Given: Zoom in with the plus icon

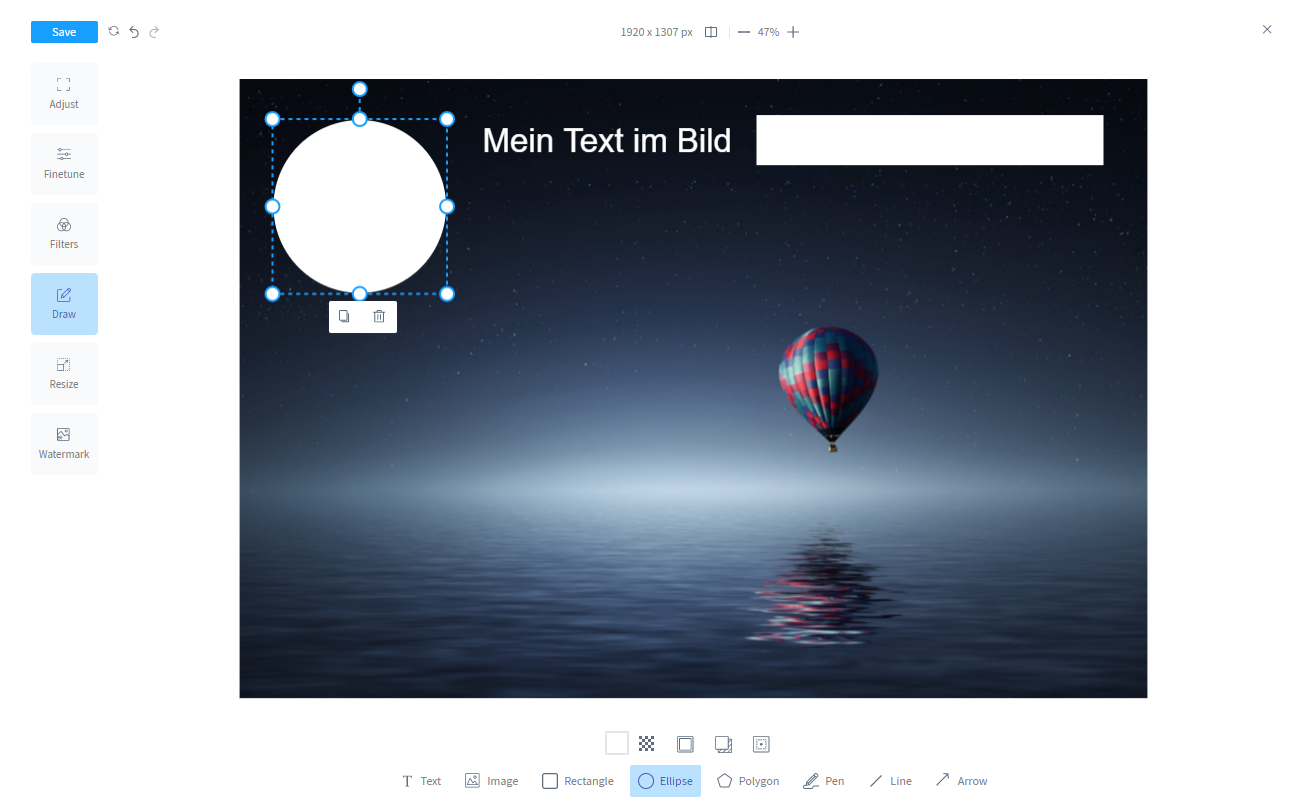Looking at the screenshot, I should point(793,32).
